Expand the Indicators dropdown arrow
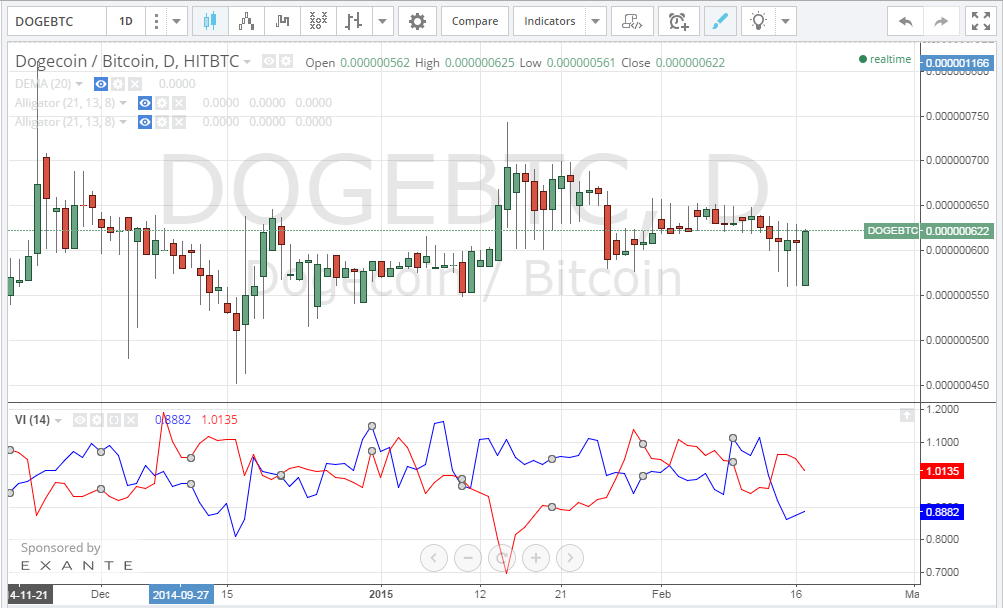This screenshot has width=1003, height=608. click(x=596, y=20)
